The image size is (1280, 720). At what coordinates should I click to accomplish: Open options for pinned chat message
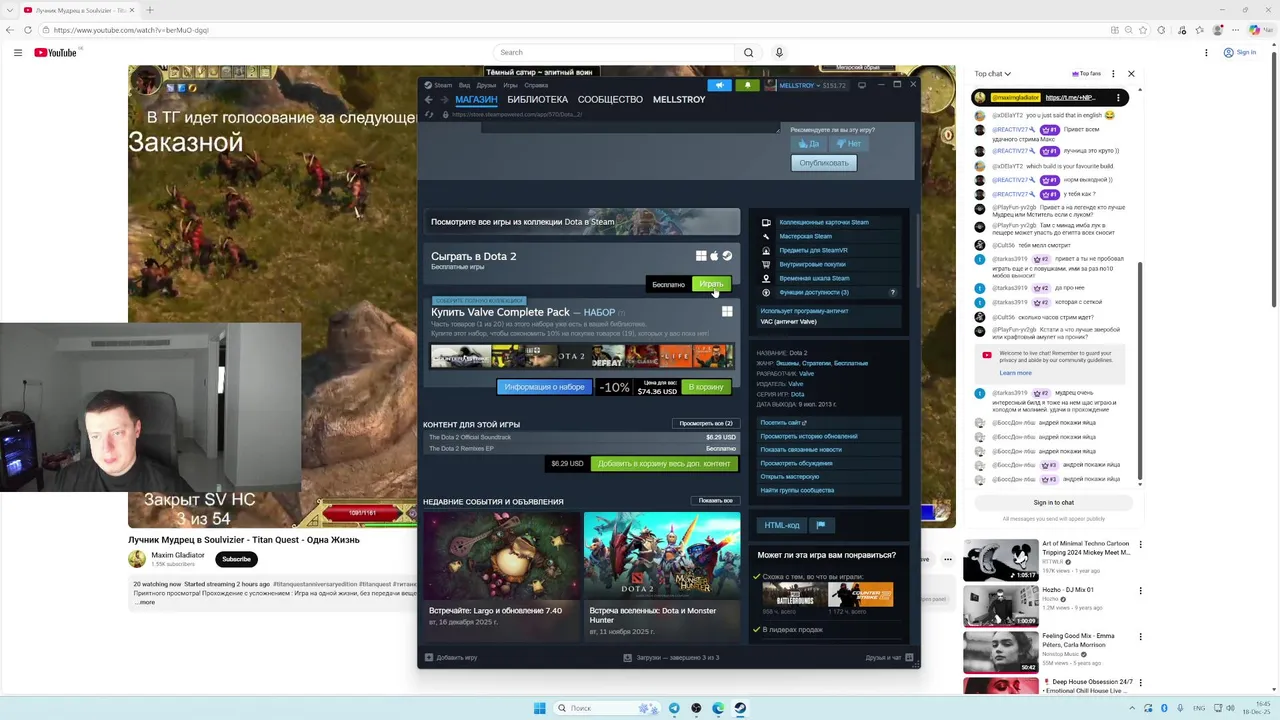[1119, 97]
